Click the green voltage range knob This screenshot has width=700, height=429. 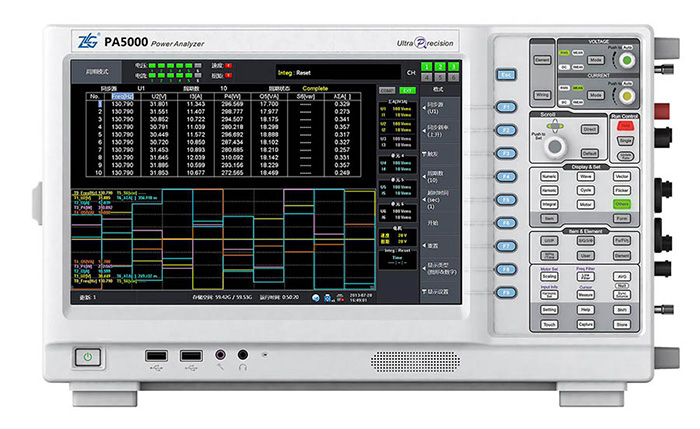click(627, 60)
